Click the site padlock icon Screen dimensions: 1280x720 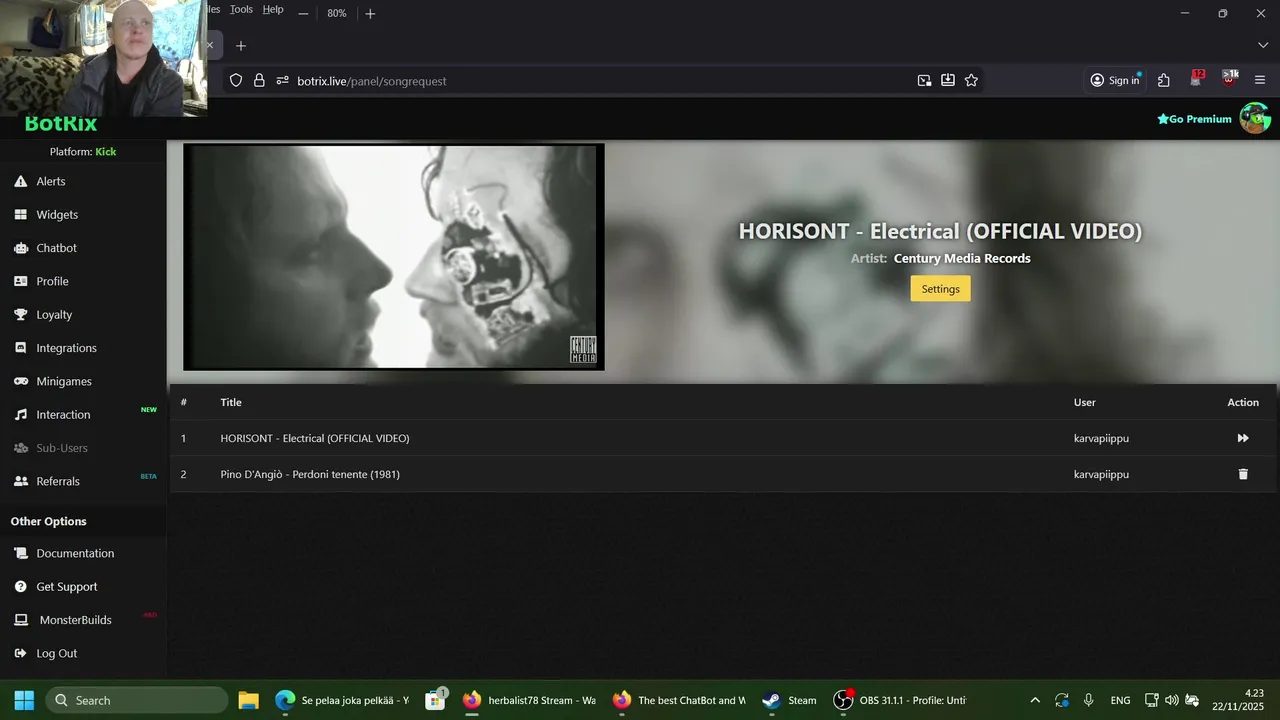point(259,81)
